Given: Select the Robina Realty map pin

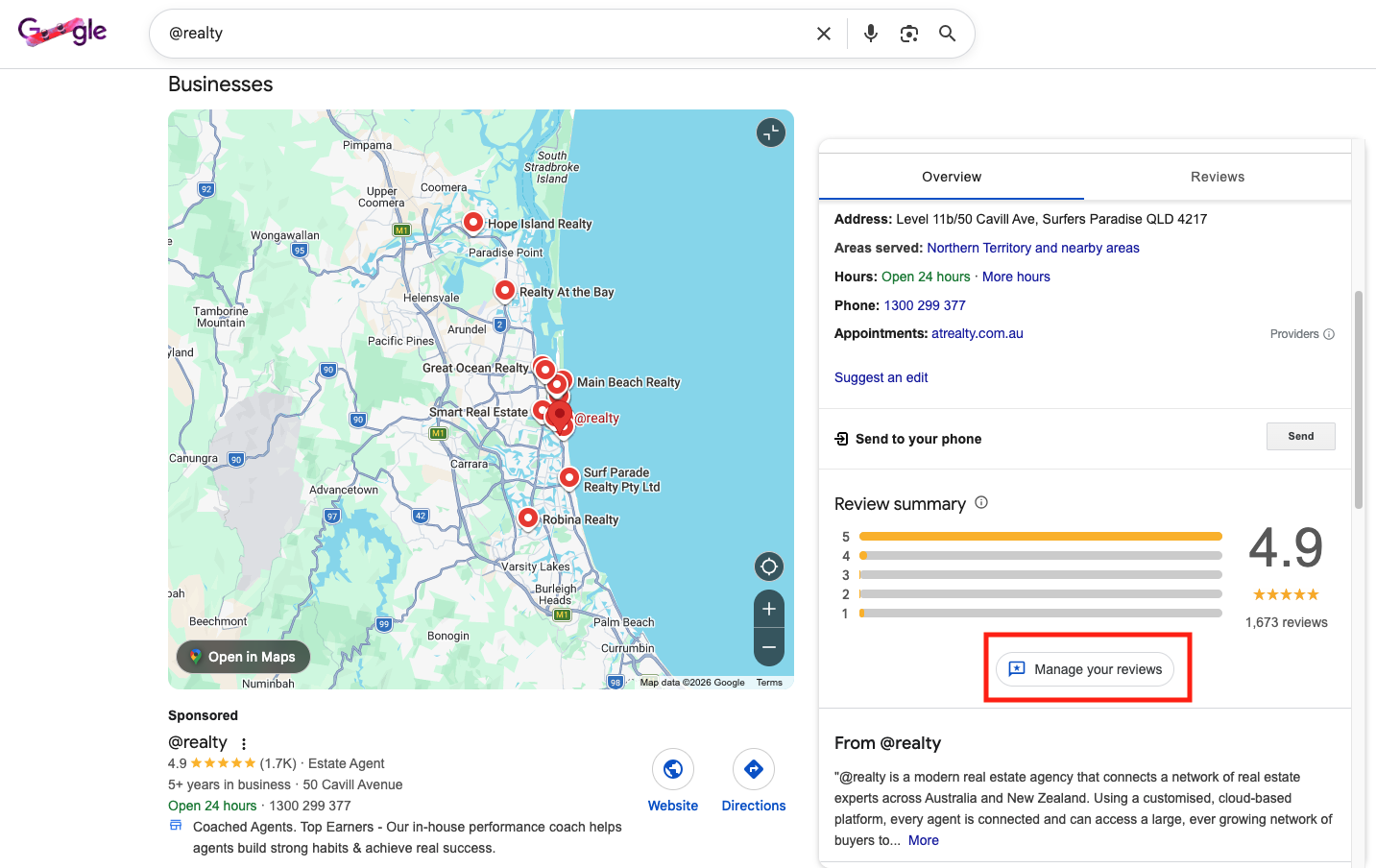Looking at the screenshot, I should (x=528, y=518).
